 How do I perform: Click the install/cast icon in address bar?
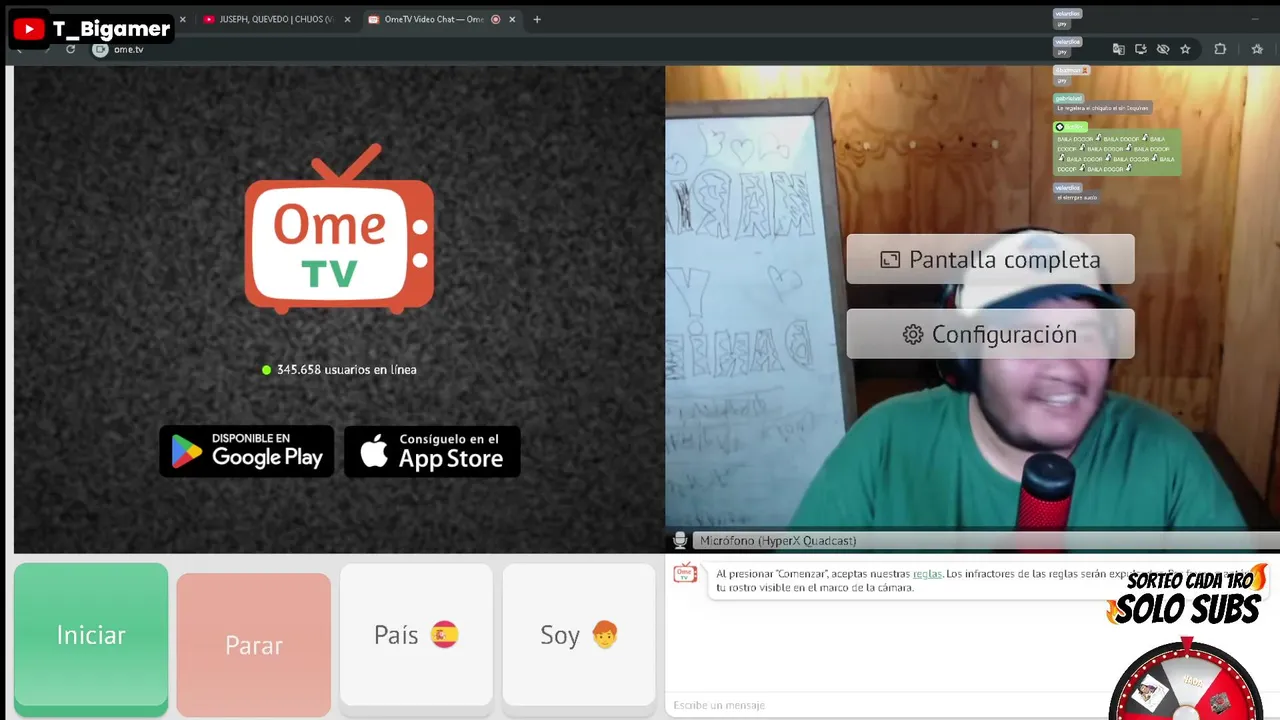click(x=1141, y=49)
